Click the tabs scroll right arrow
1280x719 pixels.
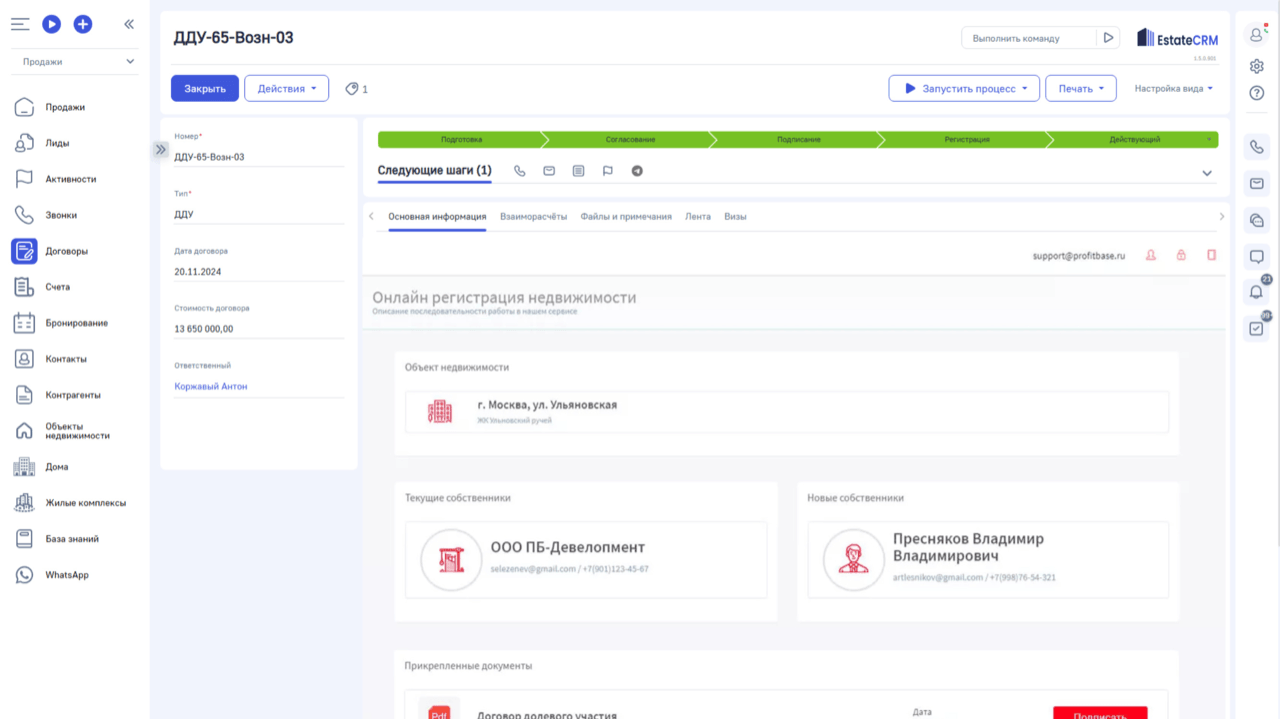click(1221, 216)
